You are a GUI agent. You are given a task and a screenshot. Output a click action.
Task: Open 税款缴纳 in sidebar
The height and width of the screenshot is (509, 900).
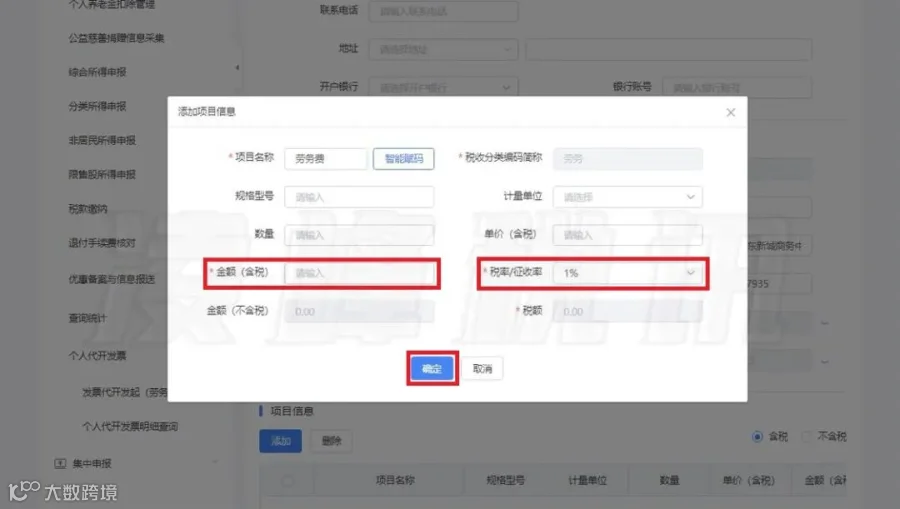(x=88, y=209)
